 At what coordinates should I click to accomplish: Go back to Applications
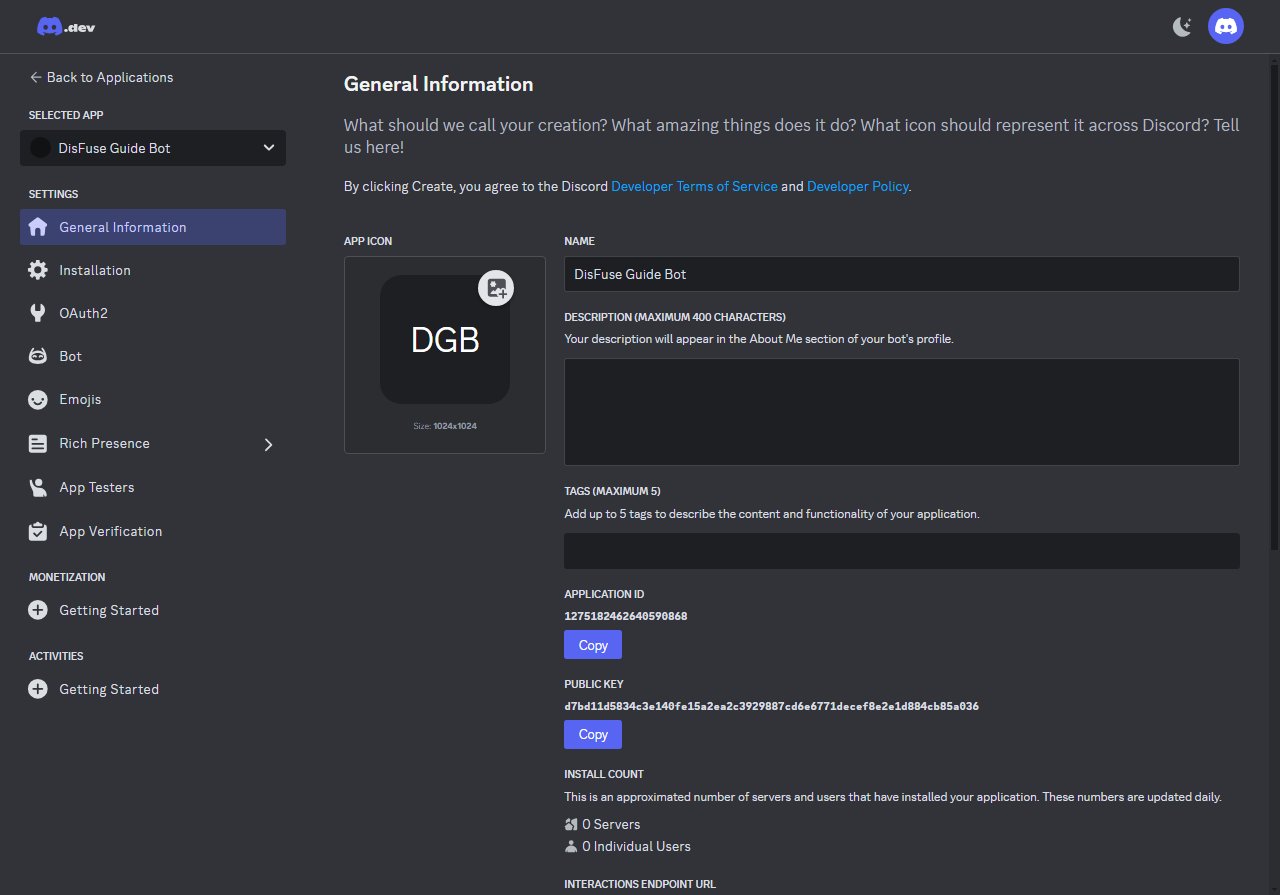101,77
